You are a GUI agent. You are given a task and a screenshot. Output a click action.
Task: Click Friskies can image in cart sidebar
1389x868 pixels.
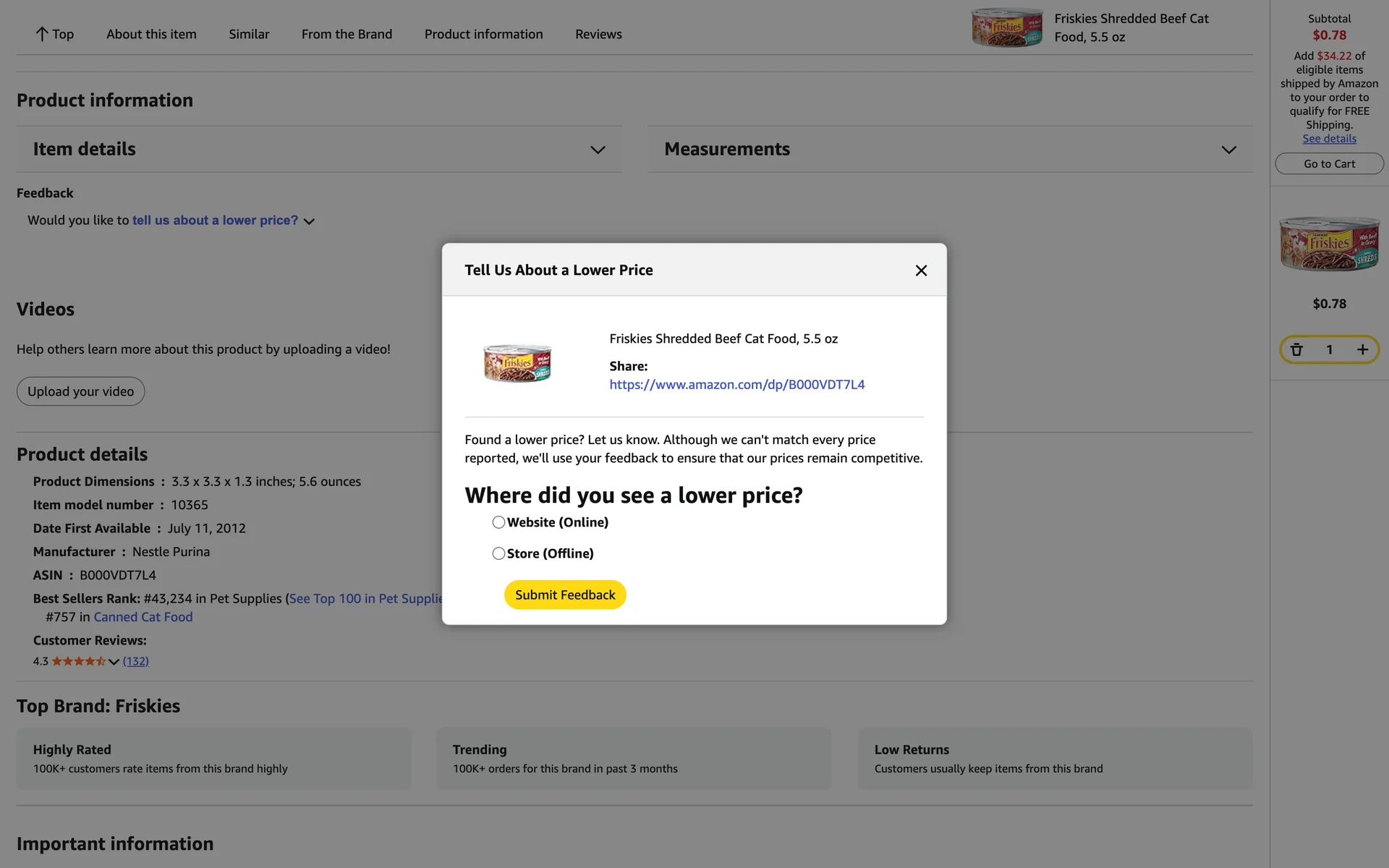click(1329, 244)
